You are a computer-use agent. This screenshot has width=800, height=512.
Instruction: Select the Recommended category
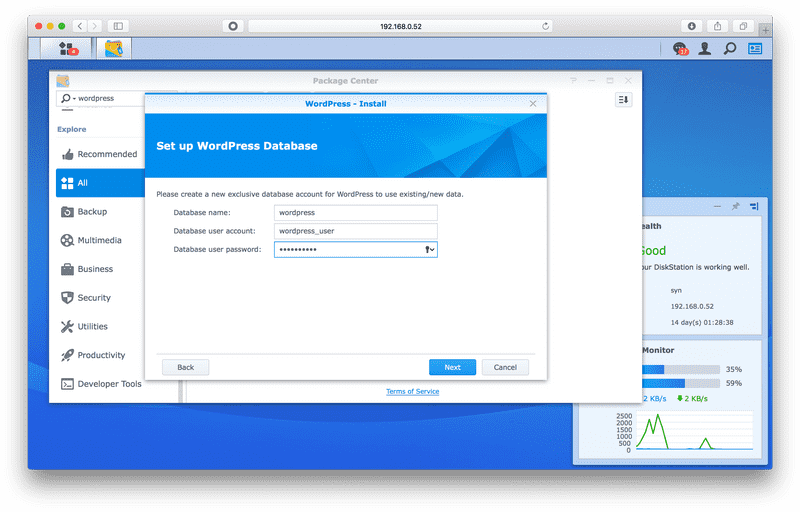[x=106, y=154]
